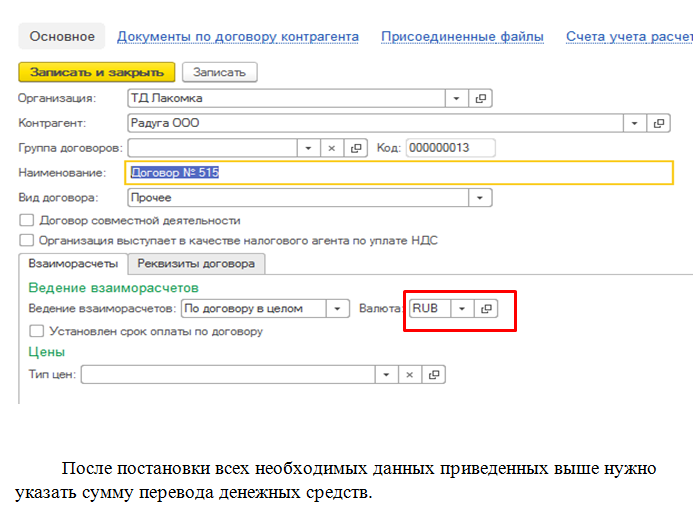Enable the налогового агента по уплате НДС checkbox
Viewport: 700px width, 530px height.
click(x=27, y=240)
